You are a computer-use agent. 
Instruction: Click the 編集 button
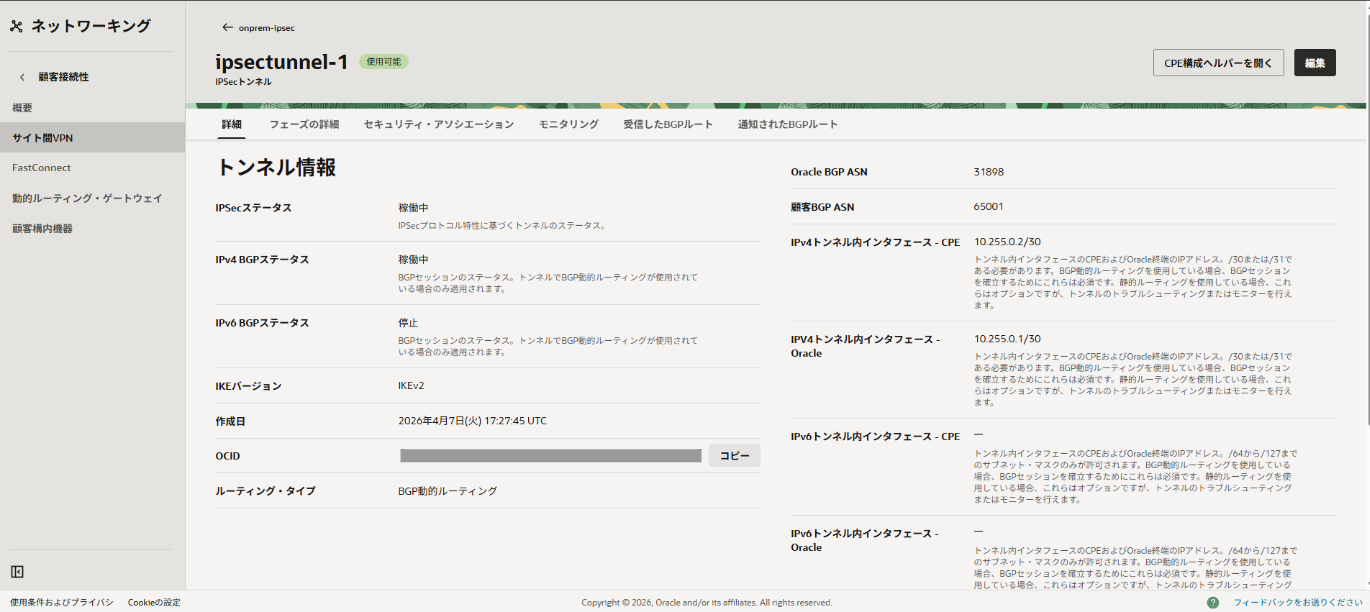point(1315,63)
